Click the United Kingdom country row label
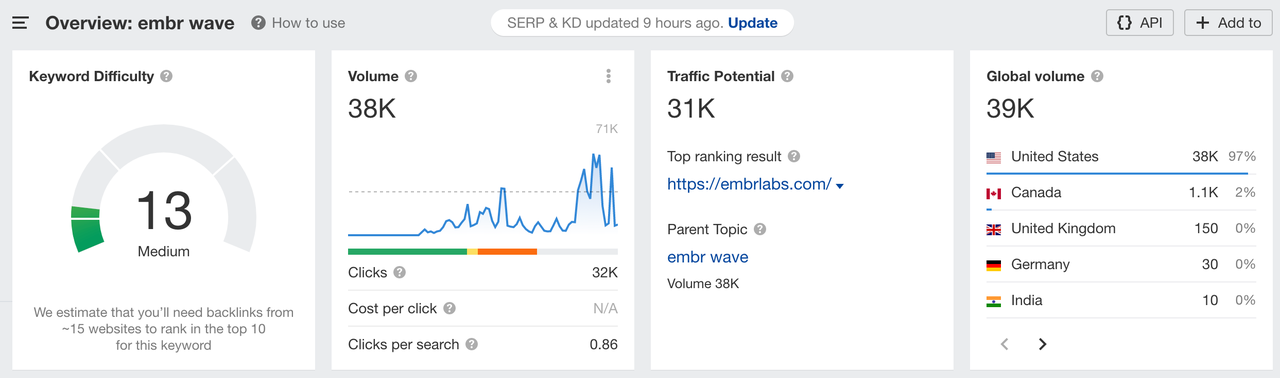 point(1063,229)
